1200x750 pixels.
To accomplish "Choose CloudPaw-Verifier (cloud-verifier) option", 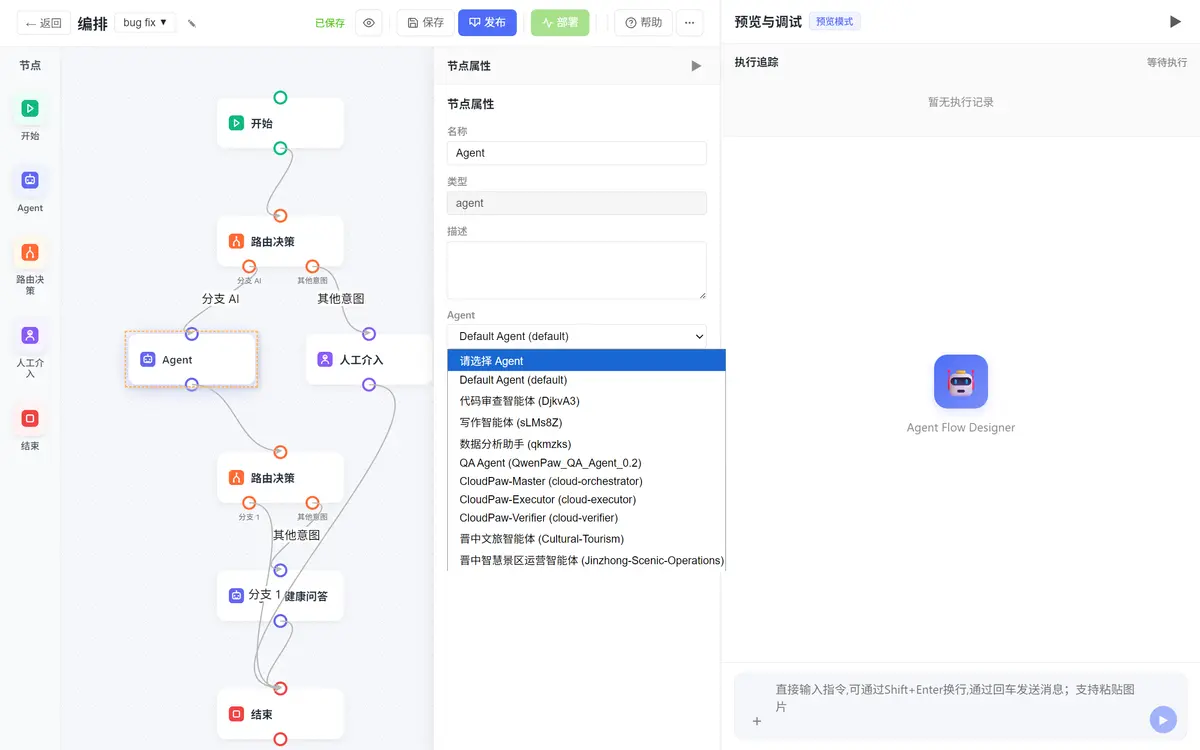I will point(586,518).
